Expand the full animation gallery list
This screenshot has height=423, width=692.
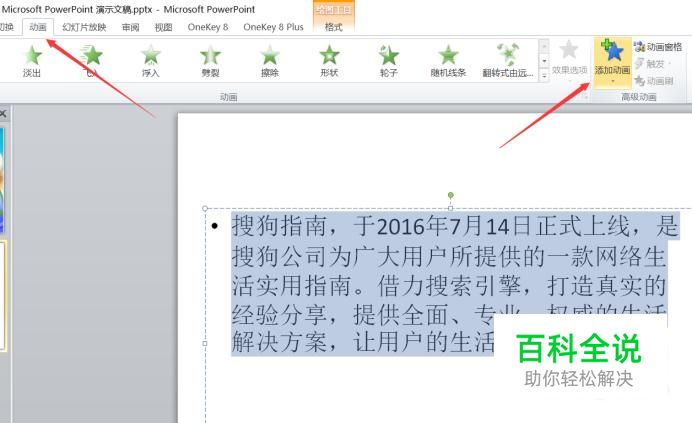point(544,76)
